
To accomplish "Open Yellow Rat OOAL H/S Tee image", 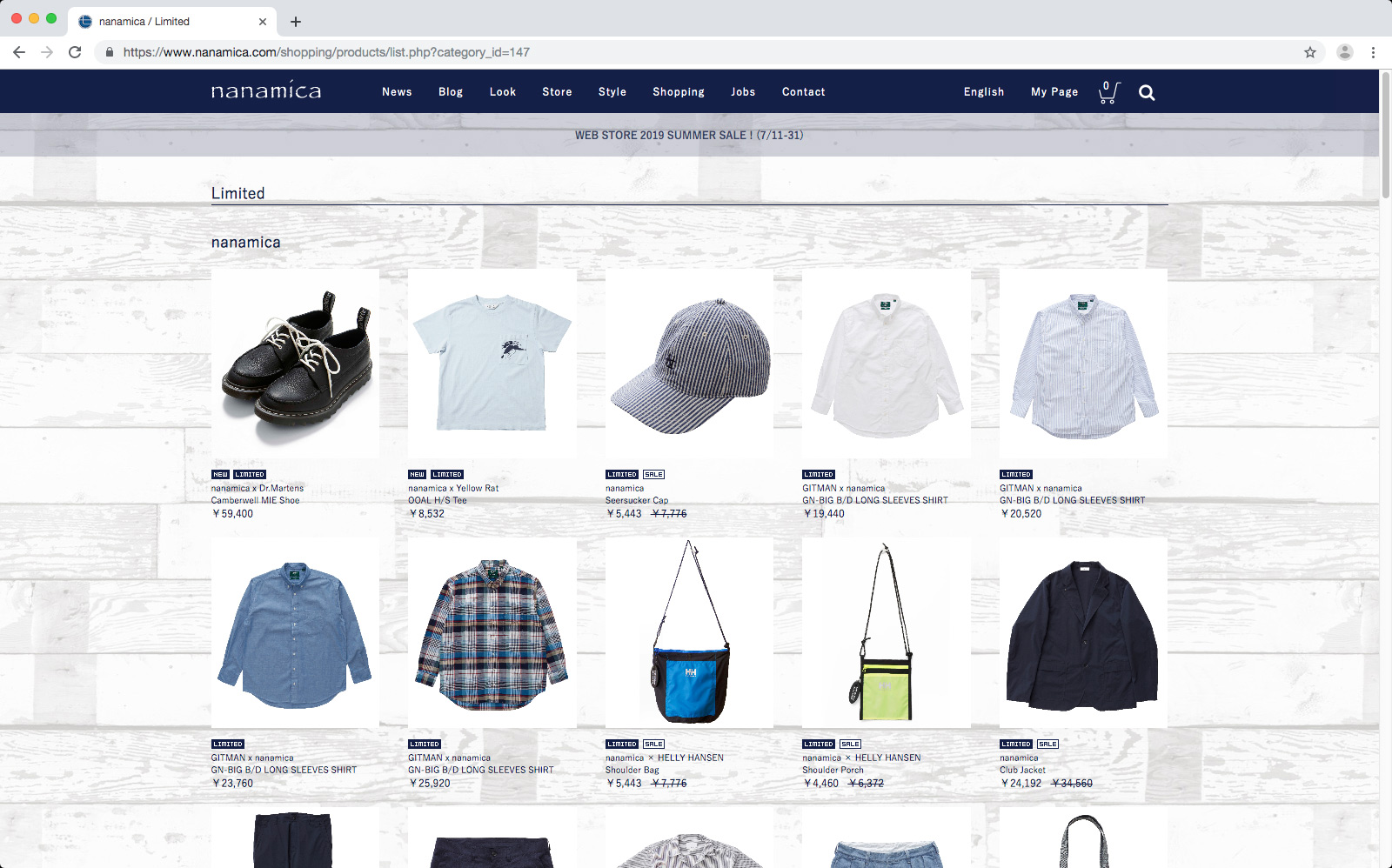I will coord(492,364).
